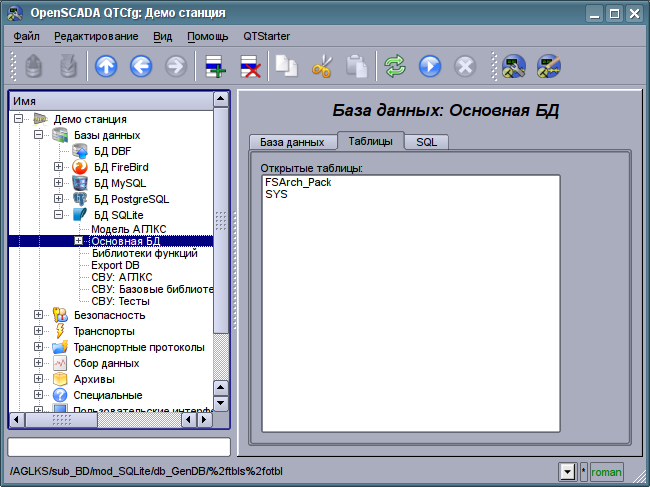Click the БД SQLite icon
650x487 pixels.
(80, 215)
